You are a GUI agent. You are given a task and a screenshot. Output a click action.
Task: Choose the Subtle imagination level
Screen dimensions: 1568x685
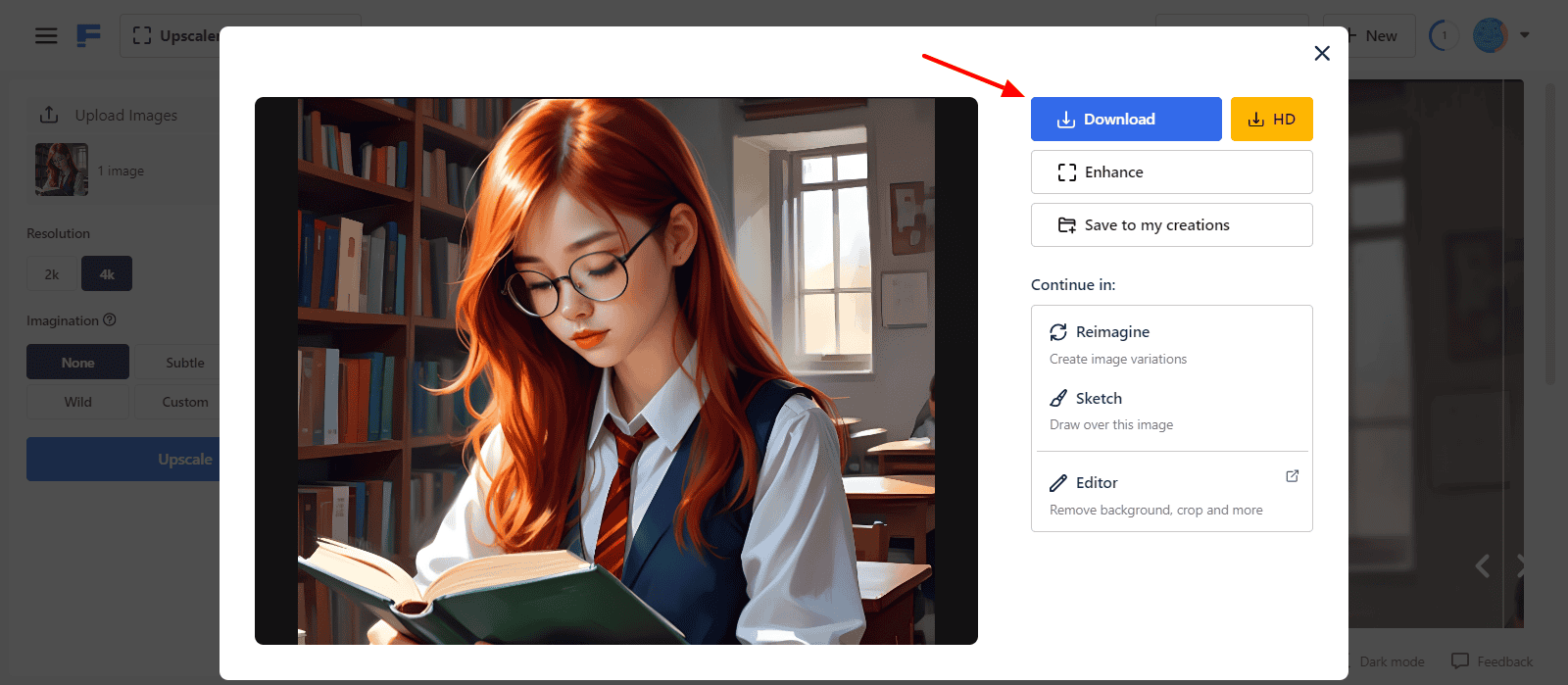click(x=184, y=363)
